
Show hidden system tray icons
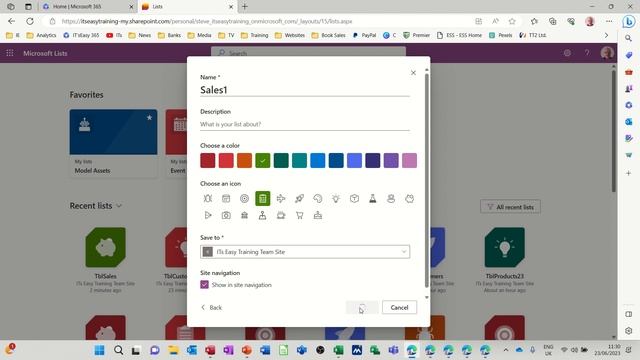506,350
